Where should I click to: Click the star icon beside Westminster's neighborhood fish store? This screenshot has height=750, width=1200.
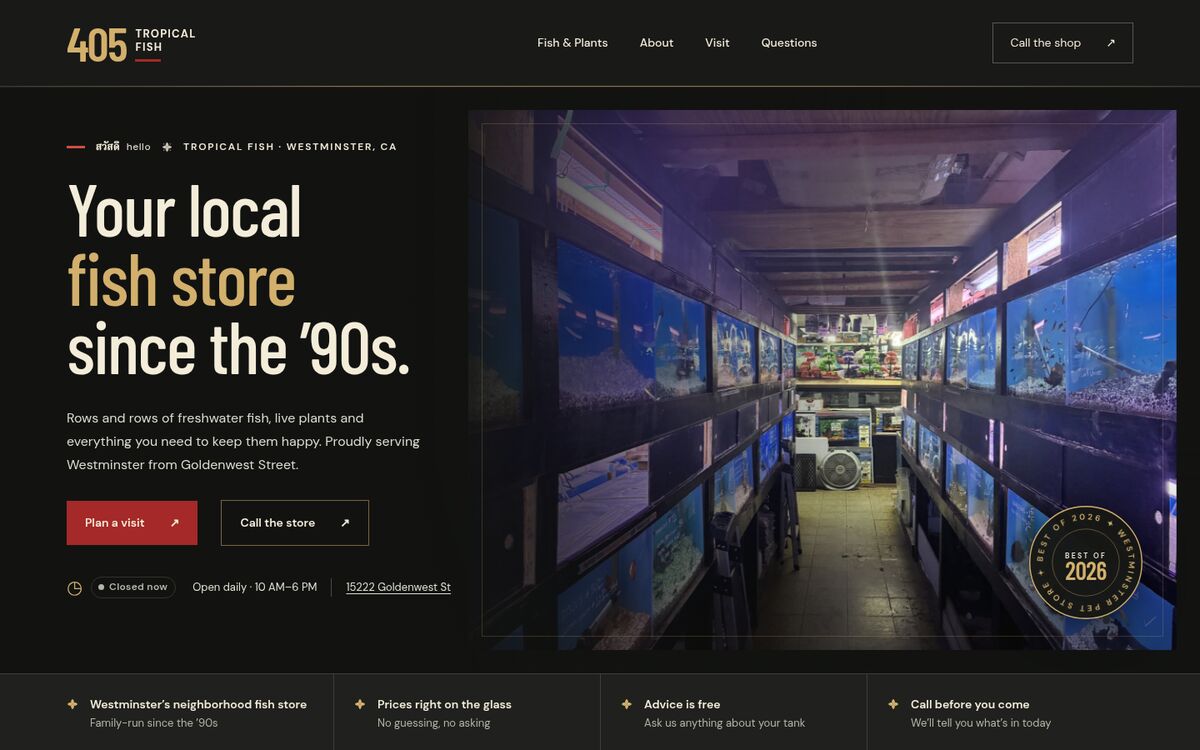click(x=72, y=704)
